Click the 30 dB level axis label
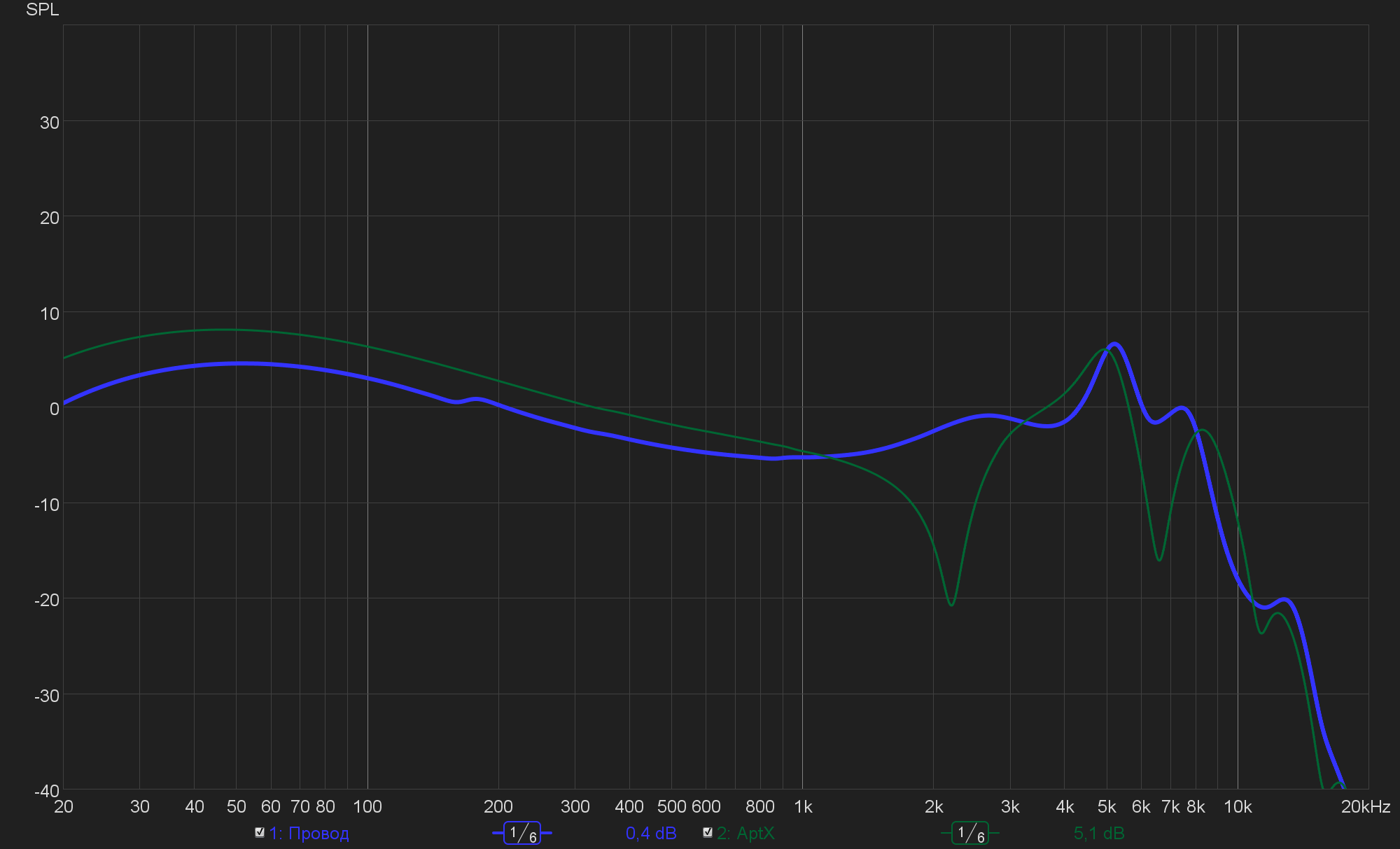Viewport: 1400px width, 849px height. click(50, 122)
